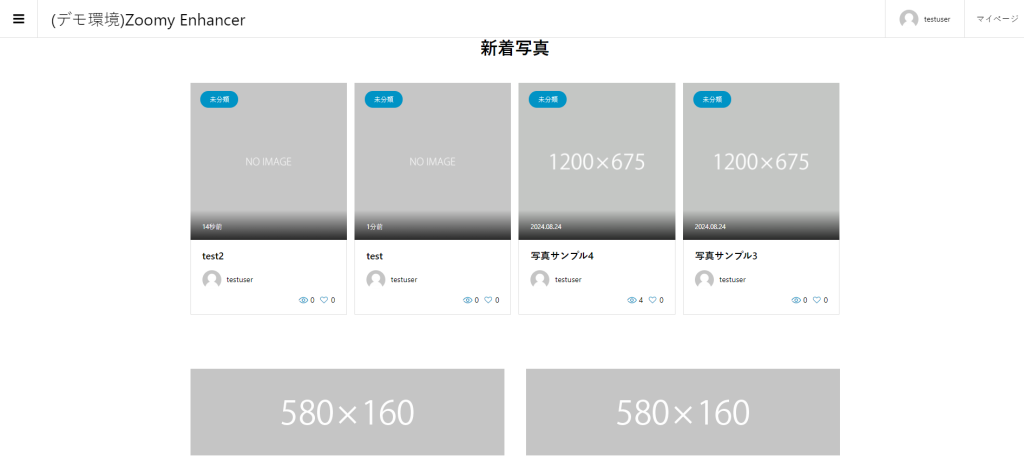The height and width of the screenshot is (463, 1024).
Task: Click testuser name in the top bar
Action: coord(937,19)
